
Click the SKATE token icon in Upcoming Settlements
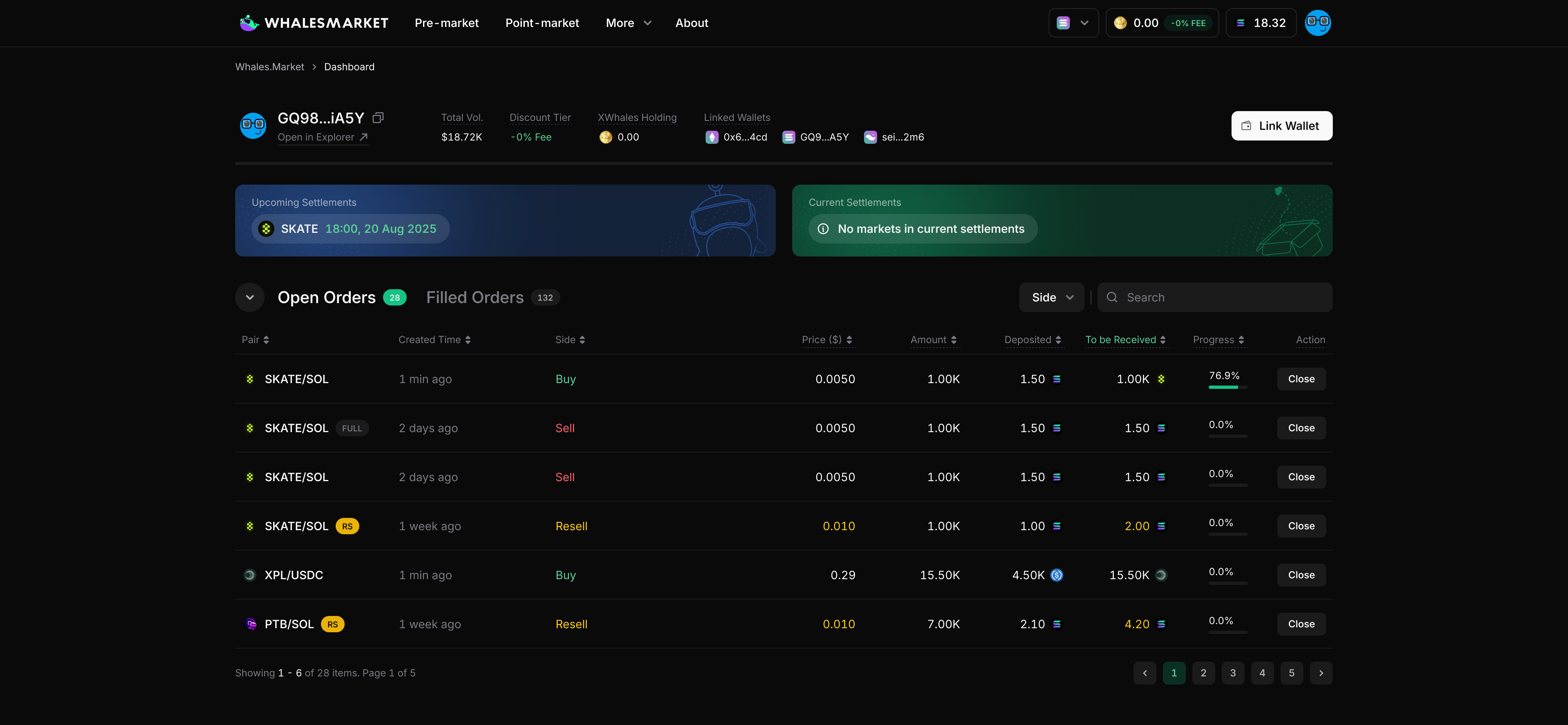[266, 229]
